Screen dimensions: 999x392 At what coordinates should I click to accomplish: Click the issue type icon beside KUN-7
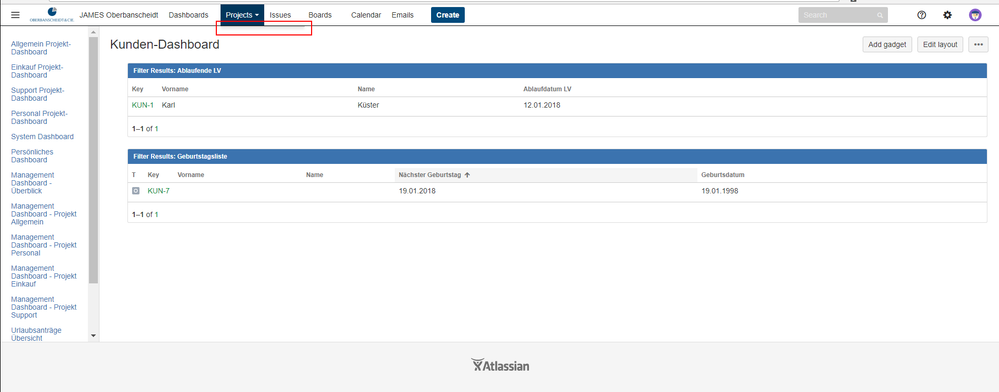click(x=135, y=191)
